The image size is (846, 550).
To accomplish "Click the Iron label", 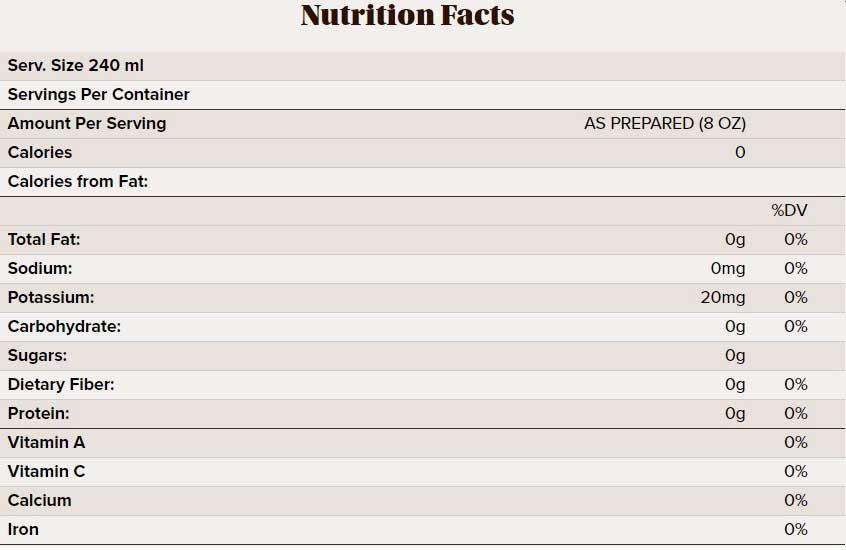I will (23, 530).
